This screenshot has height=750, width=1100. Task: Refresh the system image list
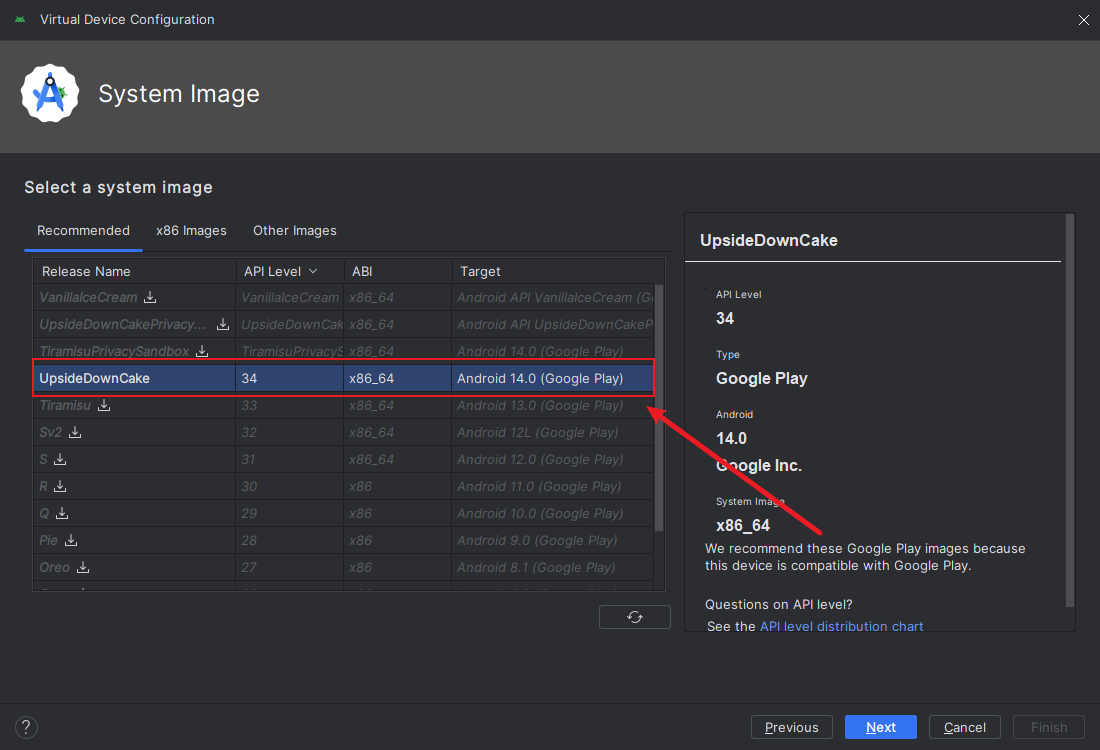pyautogui.click(x=634, y=617)
